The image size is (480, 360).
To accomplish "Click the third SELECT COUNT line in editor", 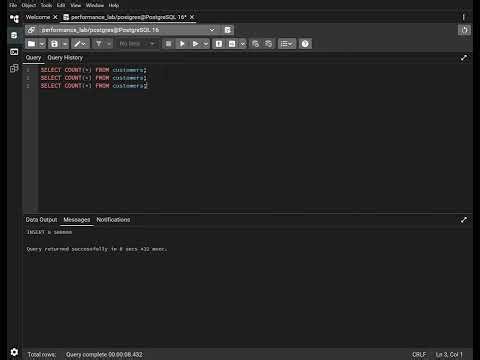I will pyautogui.click(x=93, y=86).
